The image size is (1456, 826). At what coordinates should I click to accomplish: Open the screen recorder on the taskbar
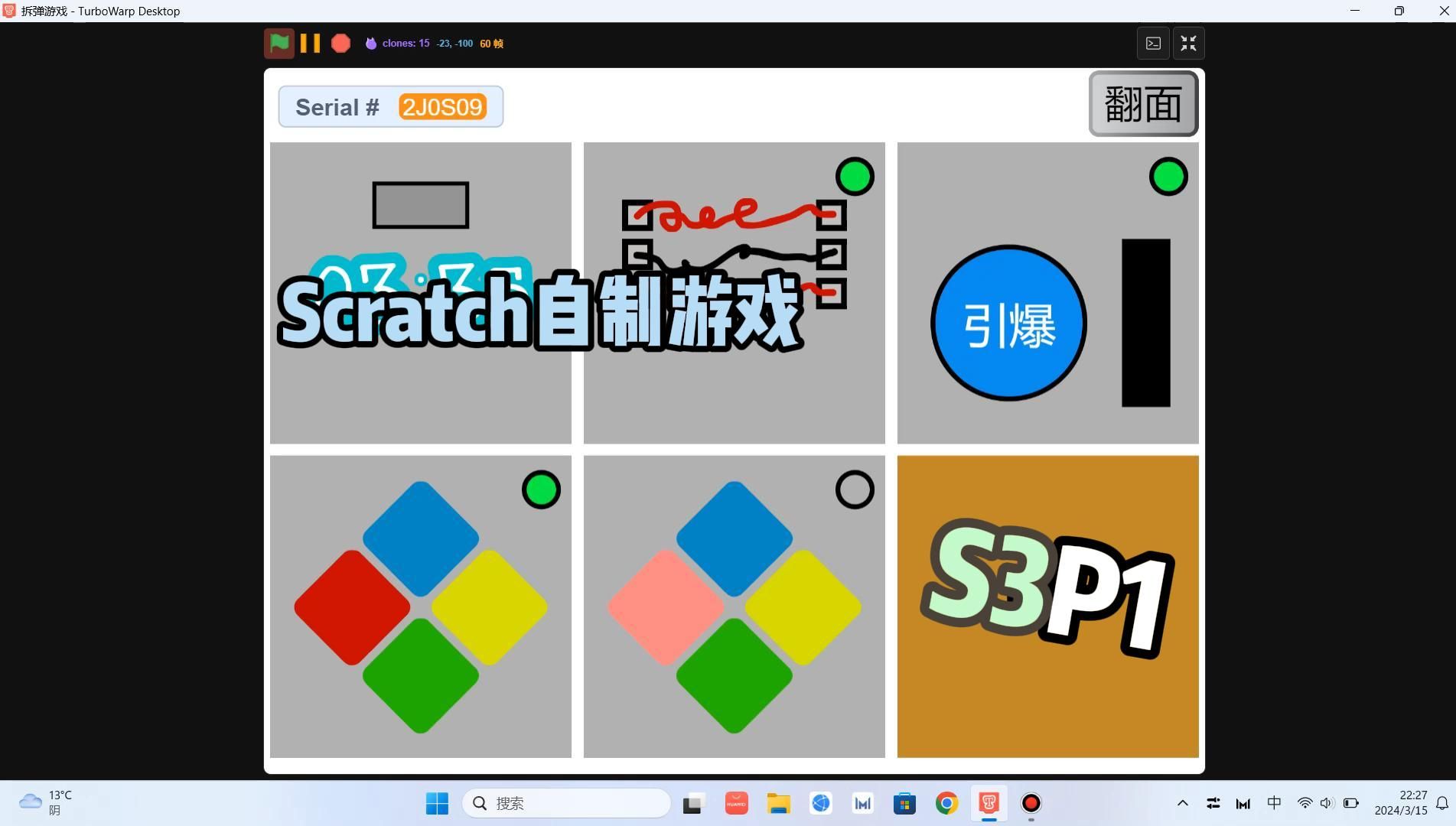click(1031, 803)
